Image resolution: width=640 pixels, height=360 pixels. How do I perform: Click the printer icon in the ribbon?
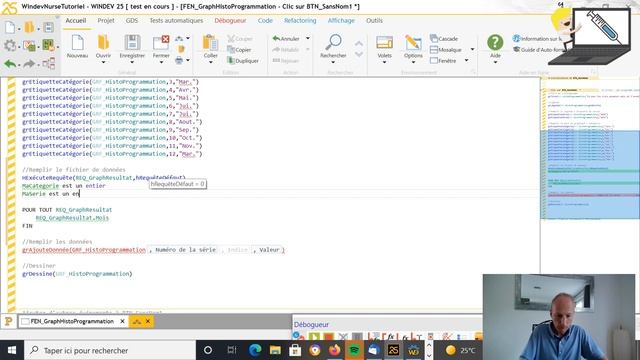[179, 60]
